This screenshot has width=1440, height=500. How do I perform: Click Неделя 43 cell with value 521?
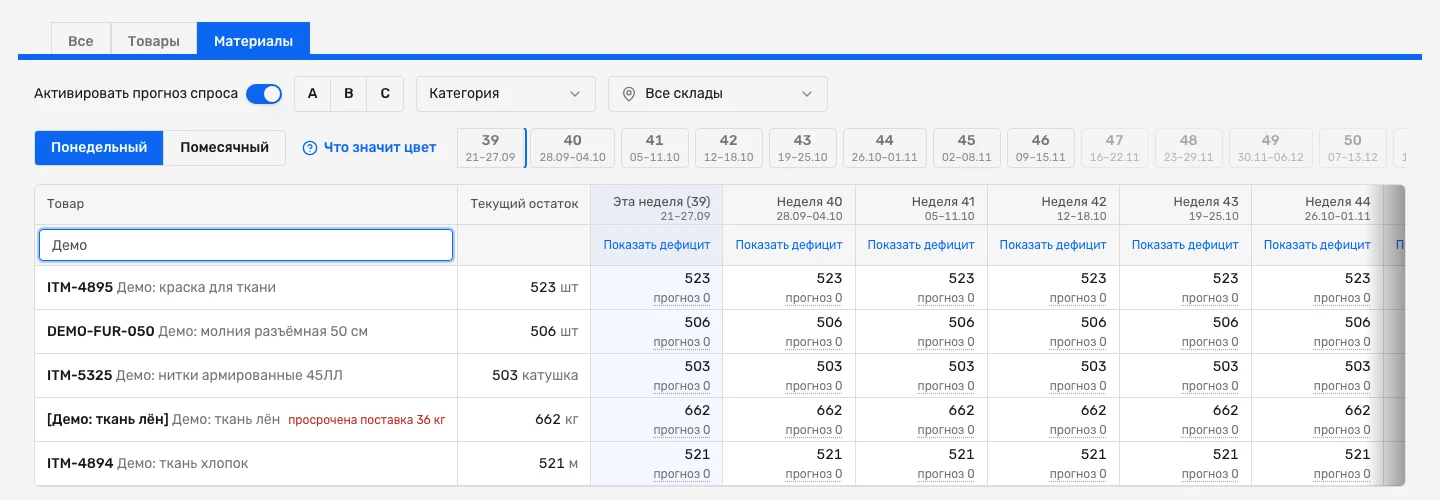1185,464
